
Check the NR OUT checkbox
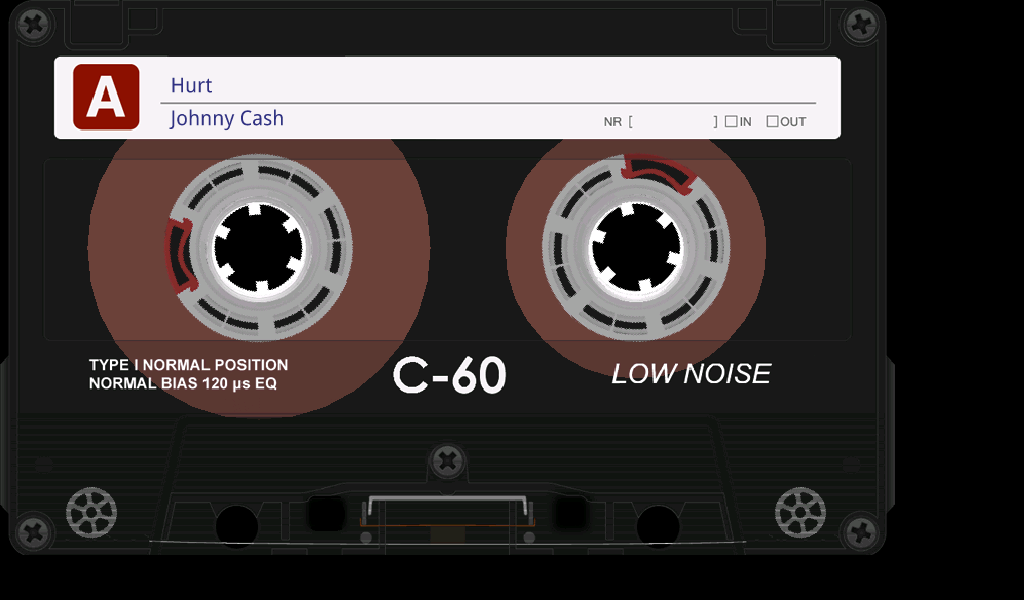[772, 121]
